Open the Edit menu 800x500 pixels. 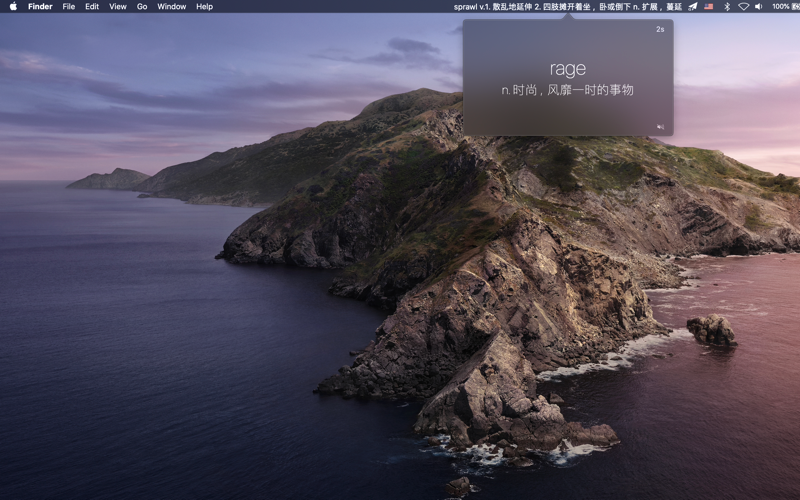[x=92, y=7]
